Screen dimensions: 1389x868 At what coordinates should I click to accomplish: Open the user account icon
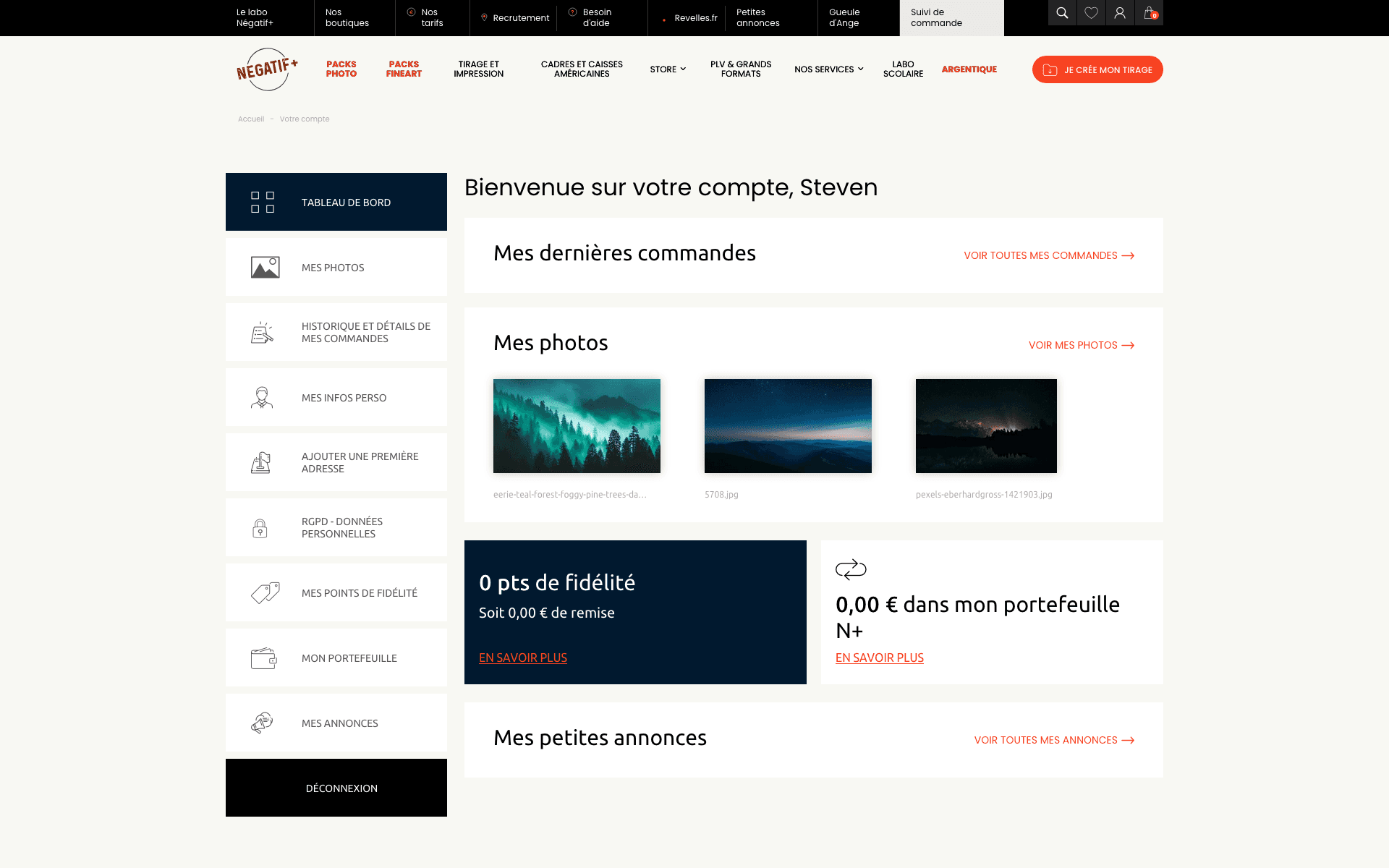pyautogui.click(x=1120, y=13)
